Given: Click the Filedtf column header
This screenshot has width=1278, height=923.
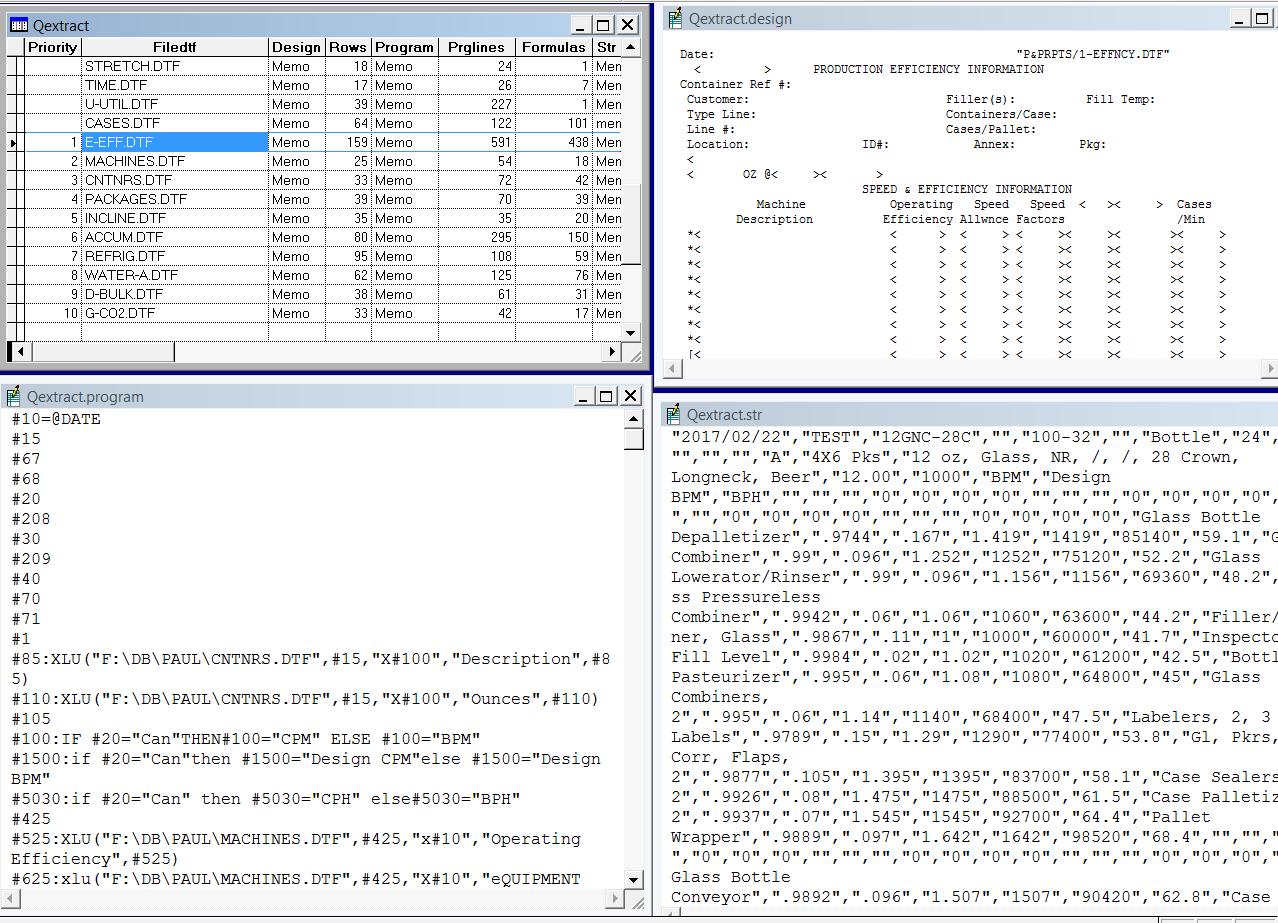Looking at the screenshot, I should pos(175,47).
